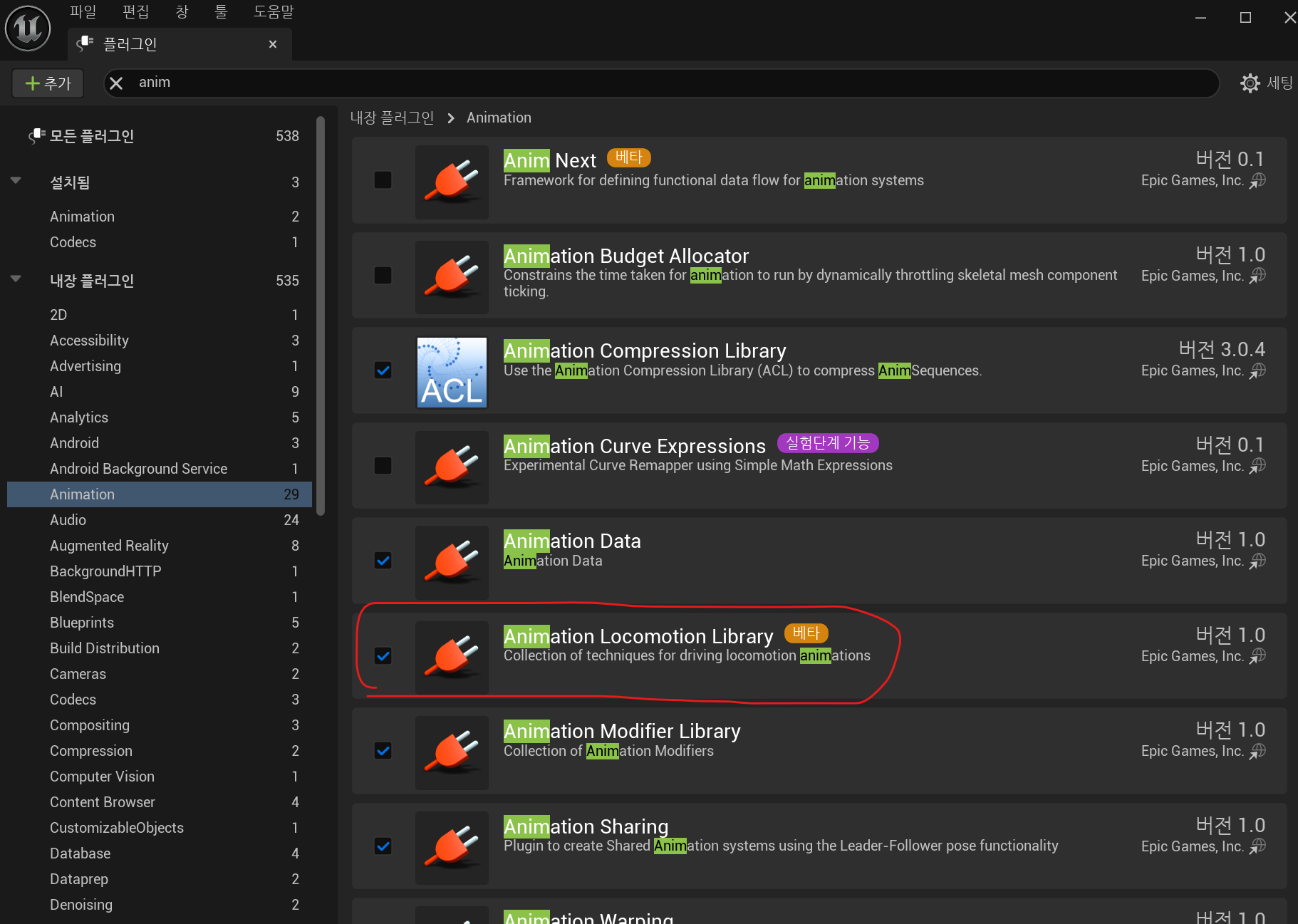Select the Augmented Reality category
1298x924 pixels.
tap(160, 546)
